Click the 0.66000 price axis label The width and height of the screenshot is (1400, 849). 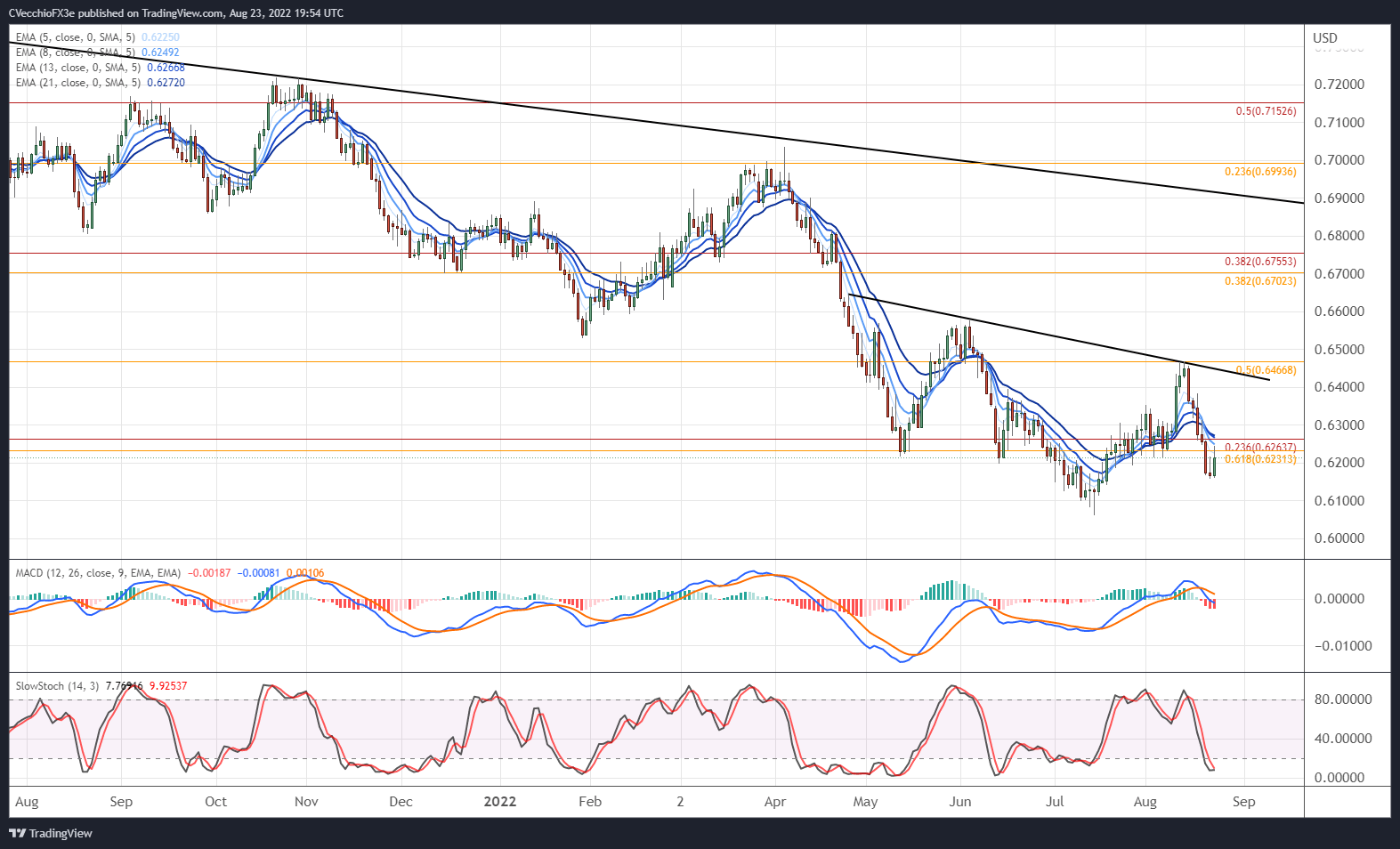coord(1339,311)
